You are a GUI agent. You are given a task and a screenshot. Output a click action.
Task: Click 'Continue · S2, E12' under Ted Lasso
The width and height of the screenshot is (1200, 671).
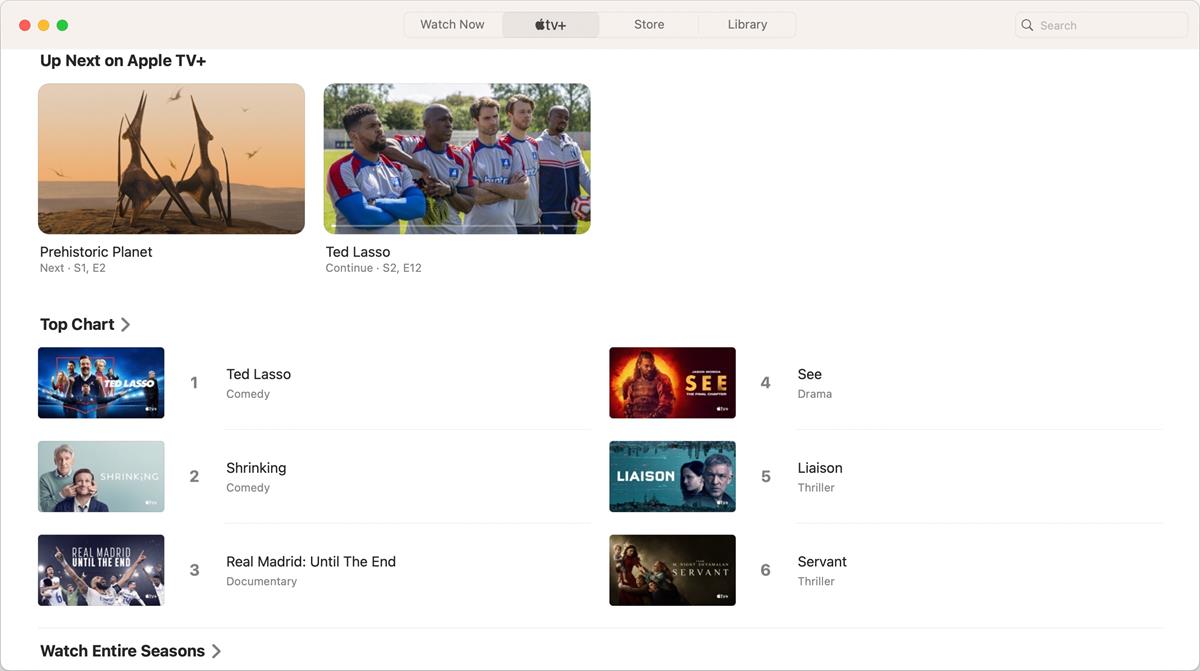[x=373, y=268]
